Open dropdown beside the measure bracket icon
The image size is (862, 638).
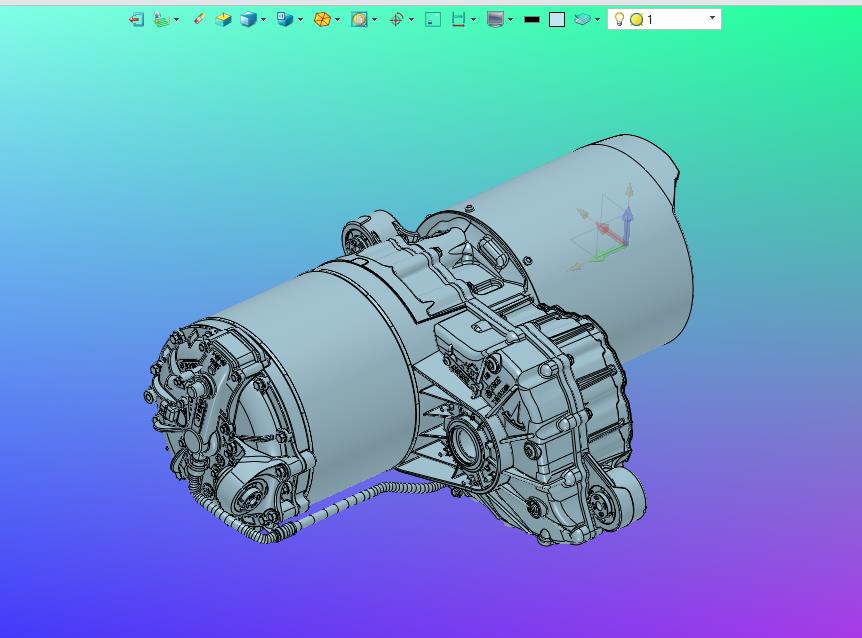473,20
